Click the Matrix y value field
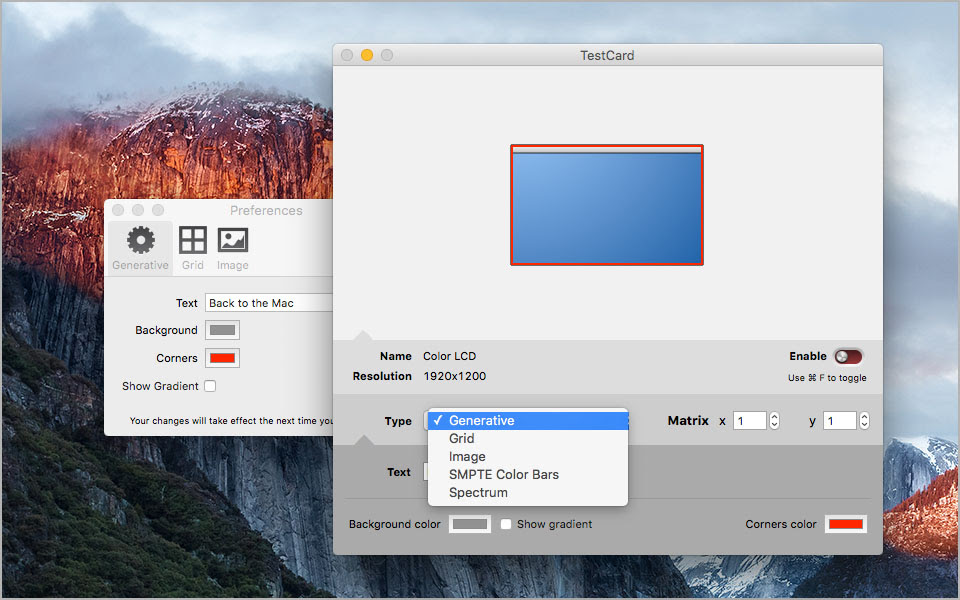This screenshot has width=960, height=600. tap(839, 421)
